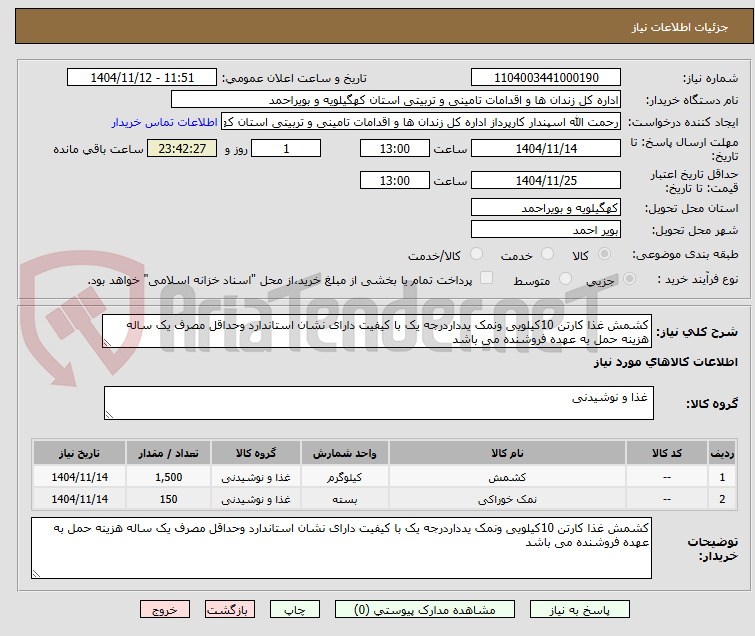Click the remaining time field 23:42:27
The height and width of the screenshot is (636, 755).
click(x=182, y=148)
